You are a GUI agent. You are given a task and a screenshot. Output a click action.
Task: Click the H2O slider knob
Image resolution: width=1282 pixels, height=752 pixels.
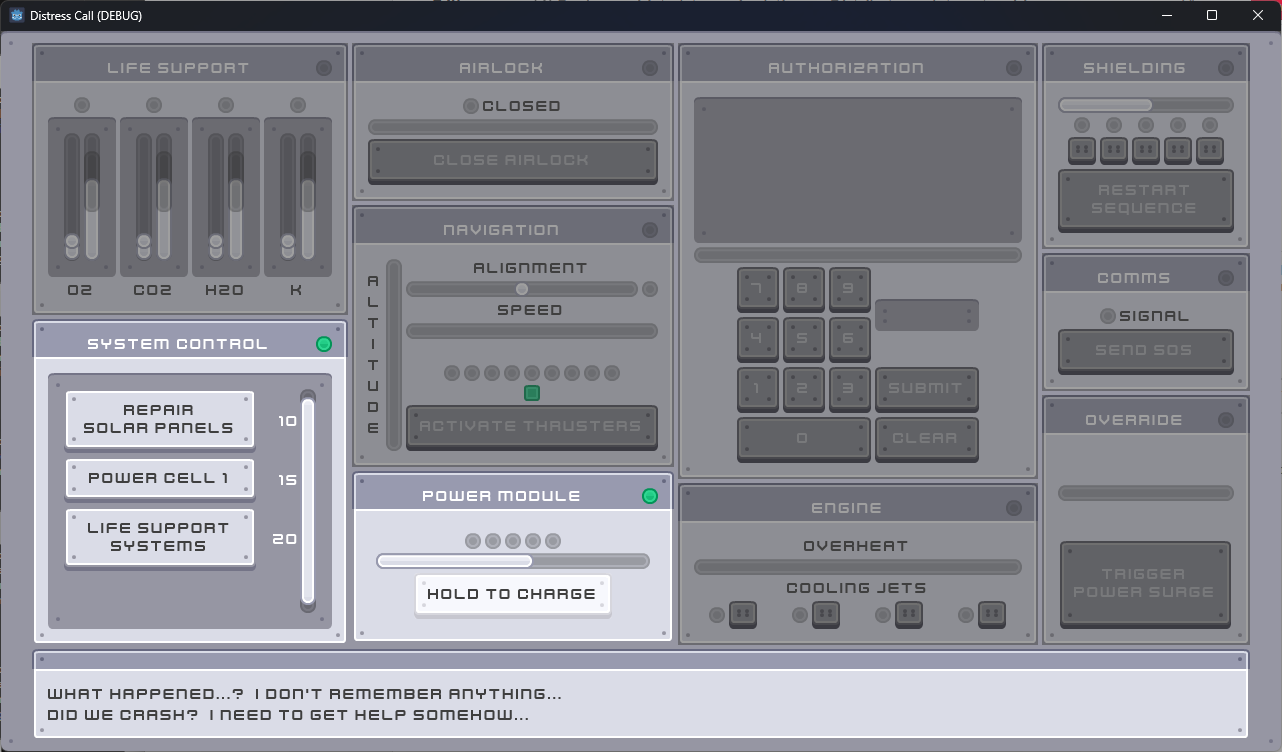coord(216,242)
